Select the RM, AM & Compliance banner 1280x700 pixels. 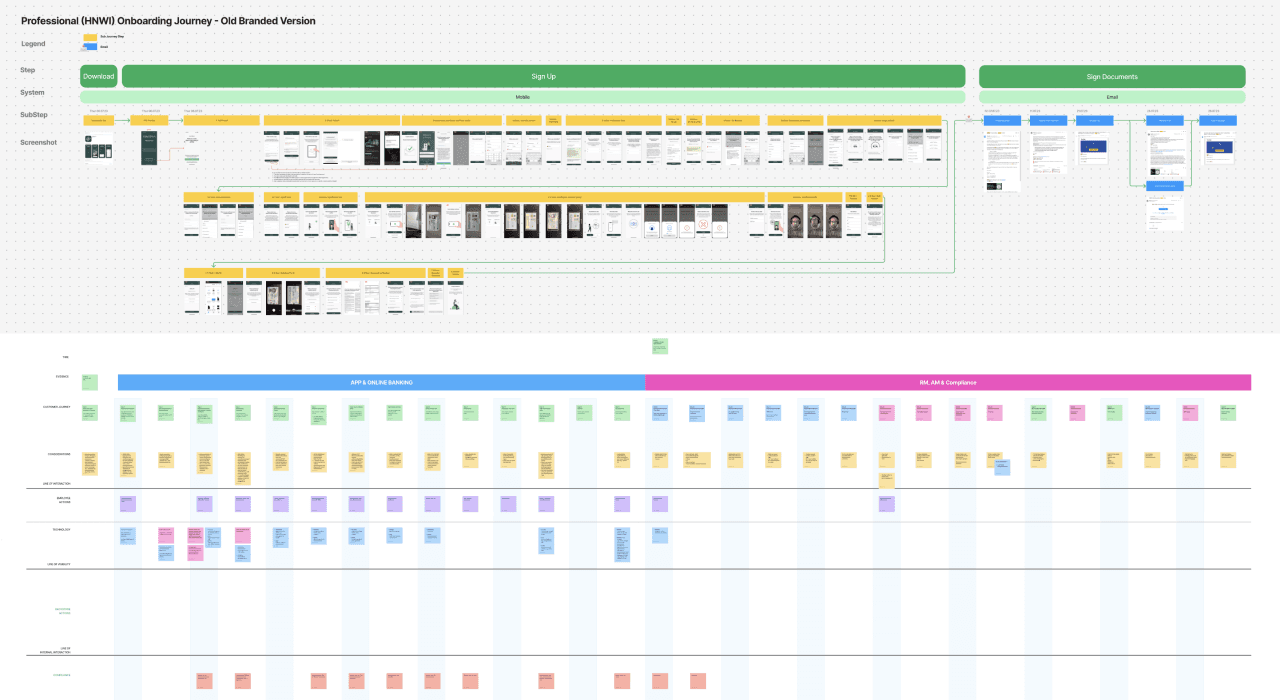click(x=949, y=382)
